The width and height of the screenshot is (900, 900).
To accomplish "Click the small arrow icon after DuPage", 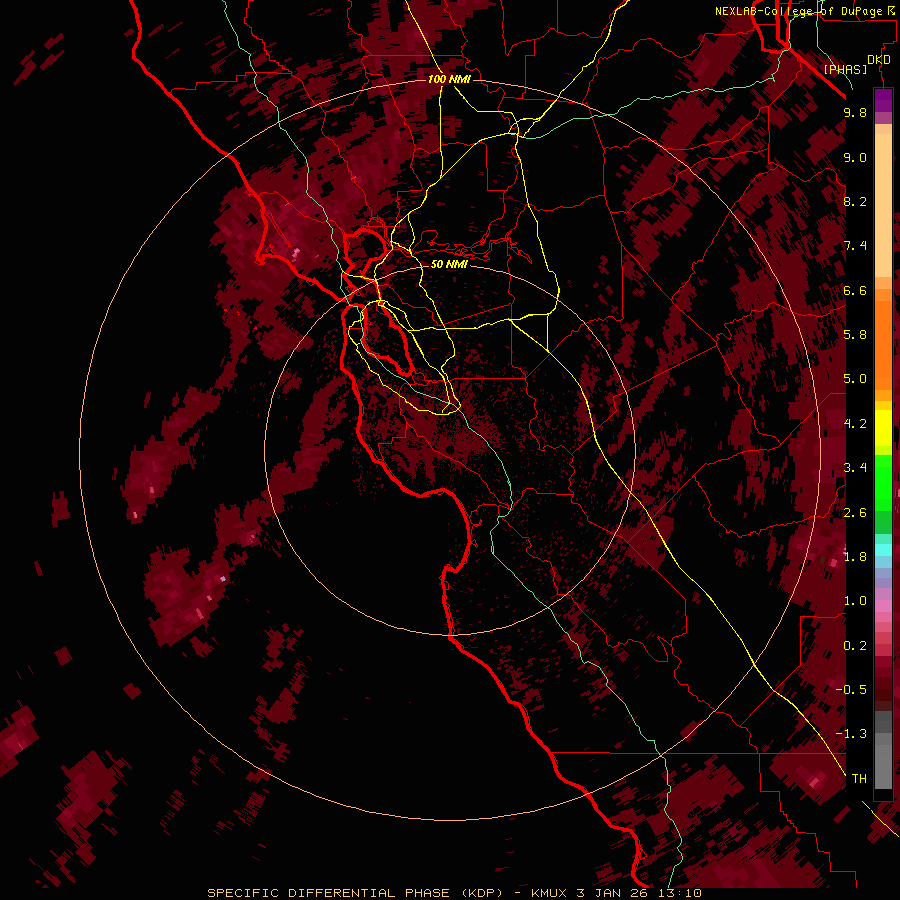I will (891, 10).
